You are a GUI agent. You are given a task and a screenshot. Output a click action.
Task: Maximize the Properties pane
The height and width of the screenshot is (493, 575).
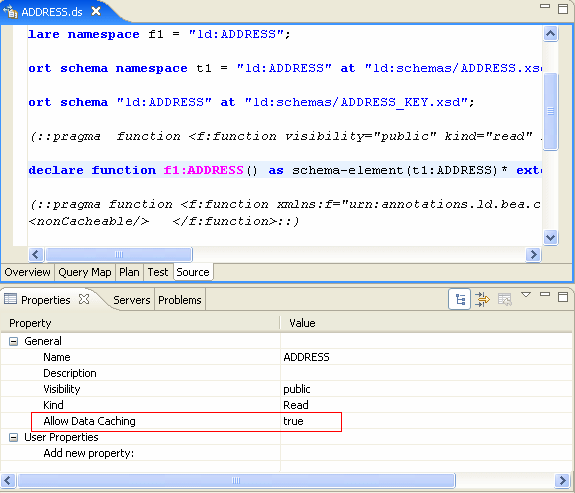[x=563, y=296]
